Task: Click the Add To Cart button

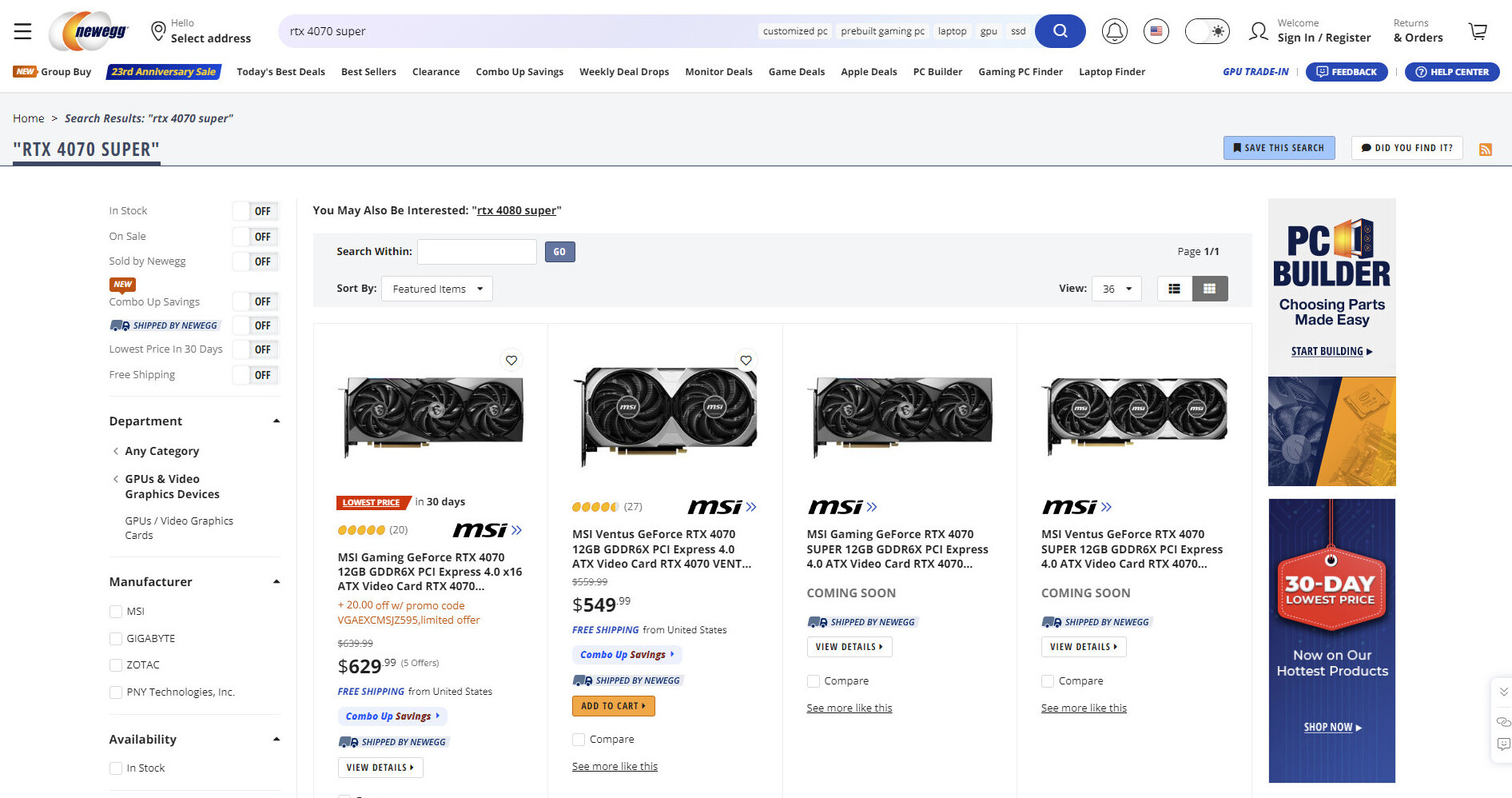Action: [613, 706]
